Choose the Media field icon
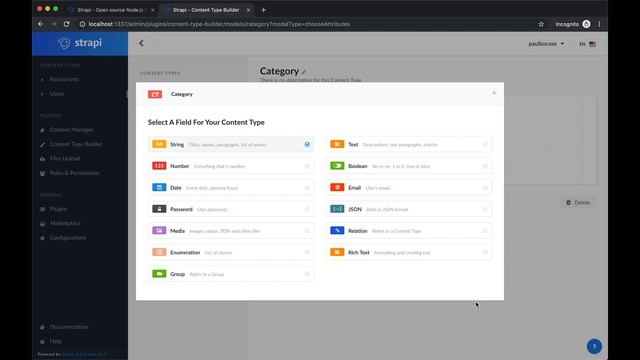This screenshot has height=360, width=640. tap(159, 231)
